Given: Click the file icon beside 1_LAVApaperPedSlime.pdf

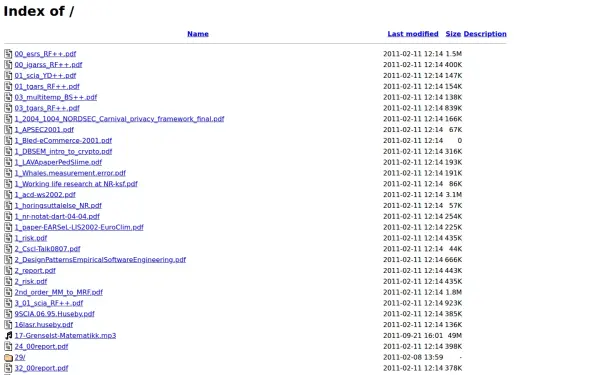Looking at the screenshot, I should pyautogui.click(x=8, y=162).
